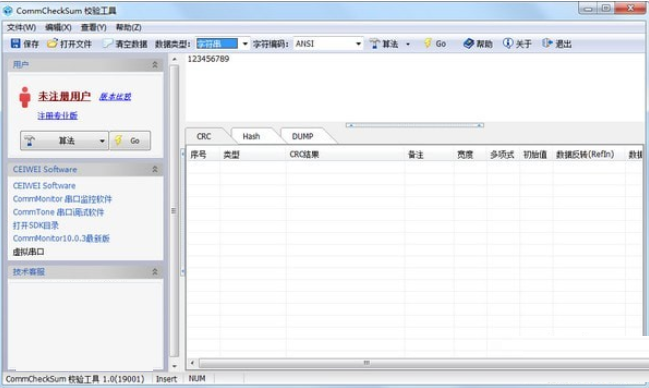The width and height of the screenshot is (649, 388).
Task: Click the width column header
Action: coord(470,155)
